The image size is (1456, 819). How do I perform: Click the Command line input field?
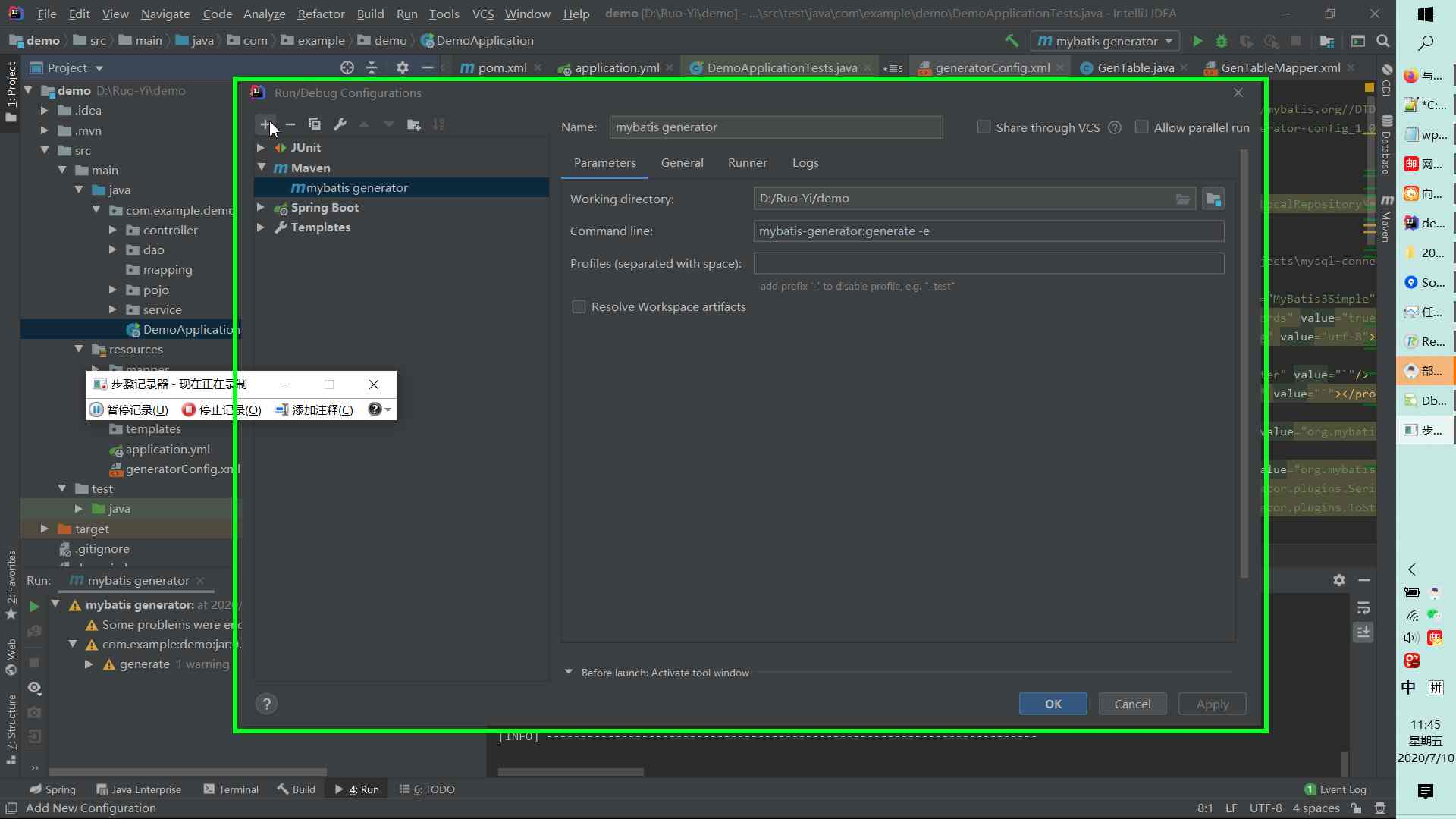click(x=988, y=231)
